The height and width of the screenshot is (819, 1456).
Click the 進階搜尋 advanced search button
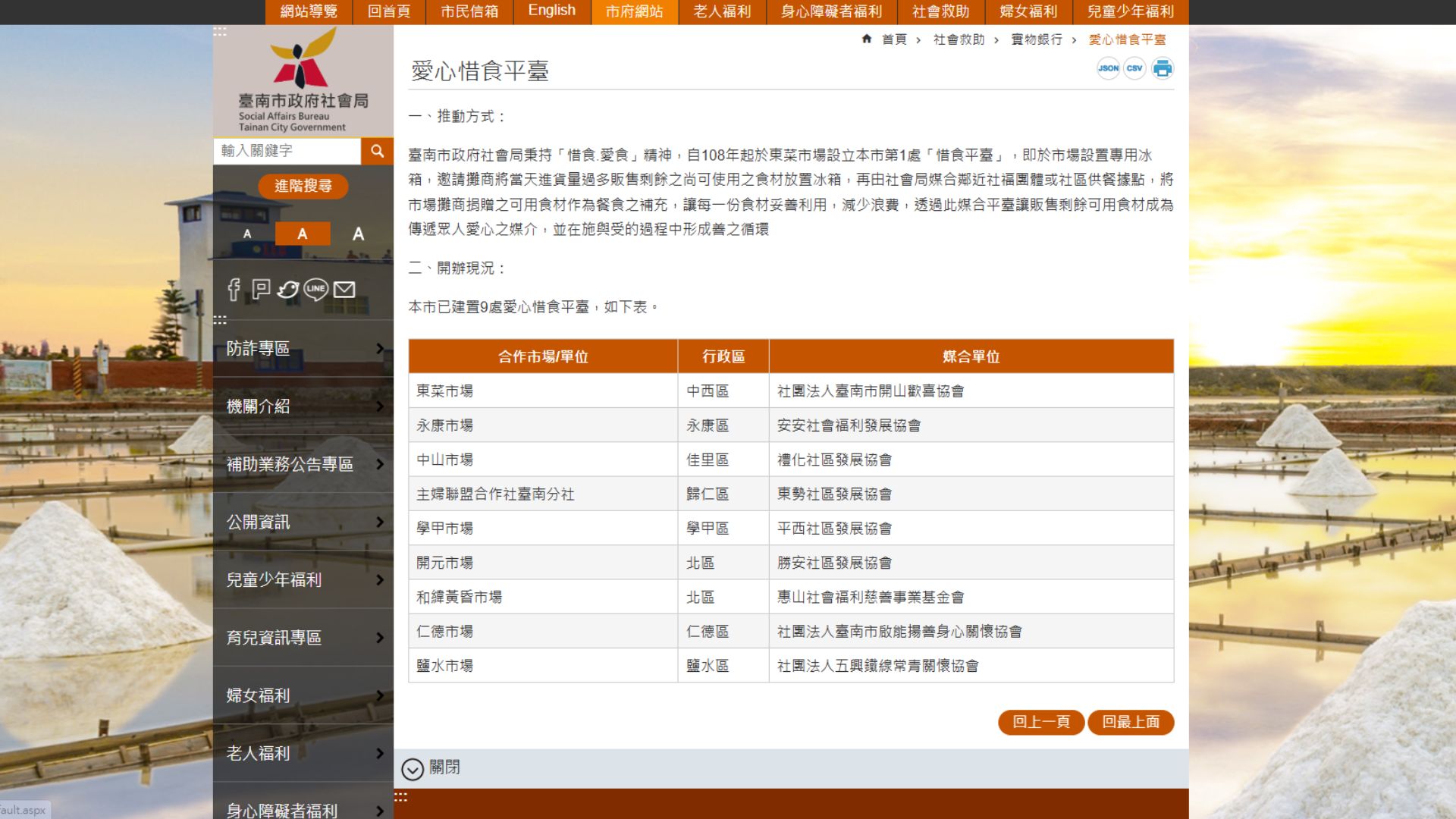point(303,186)
